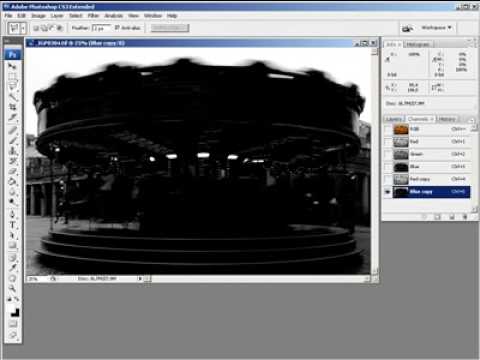The height and width of the screenshot is (360, 480).
Task: Load channel as selection icon
Action: click(425, 217)
